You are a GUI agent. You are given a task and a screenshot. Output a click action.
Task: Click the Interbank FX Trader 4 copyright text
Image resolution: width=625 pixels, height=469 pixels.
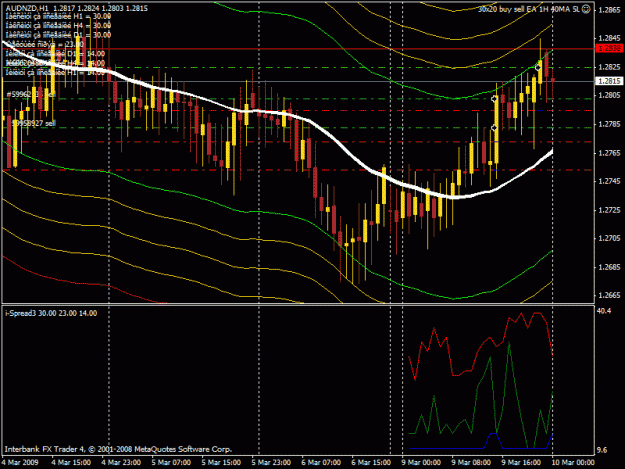click(118, 449)
